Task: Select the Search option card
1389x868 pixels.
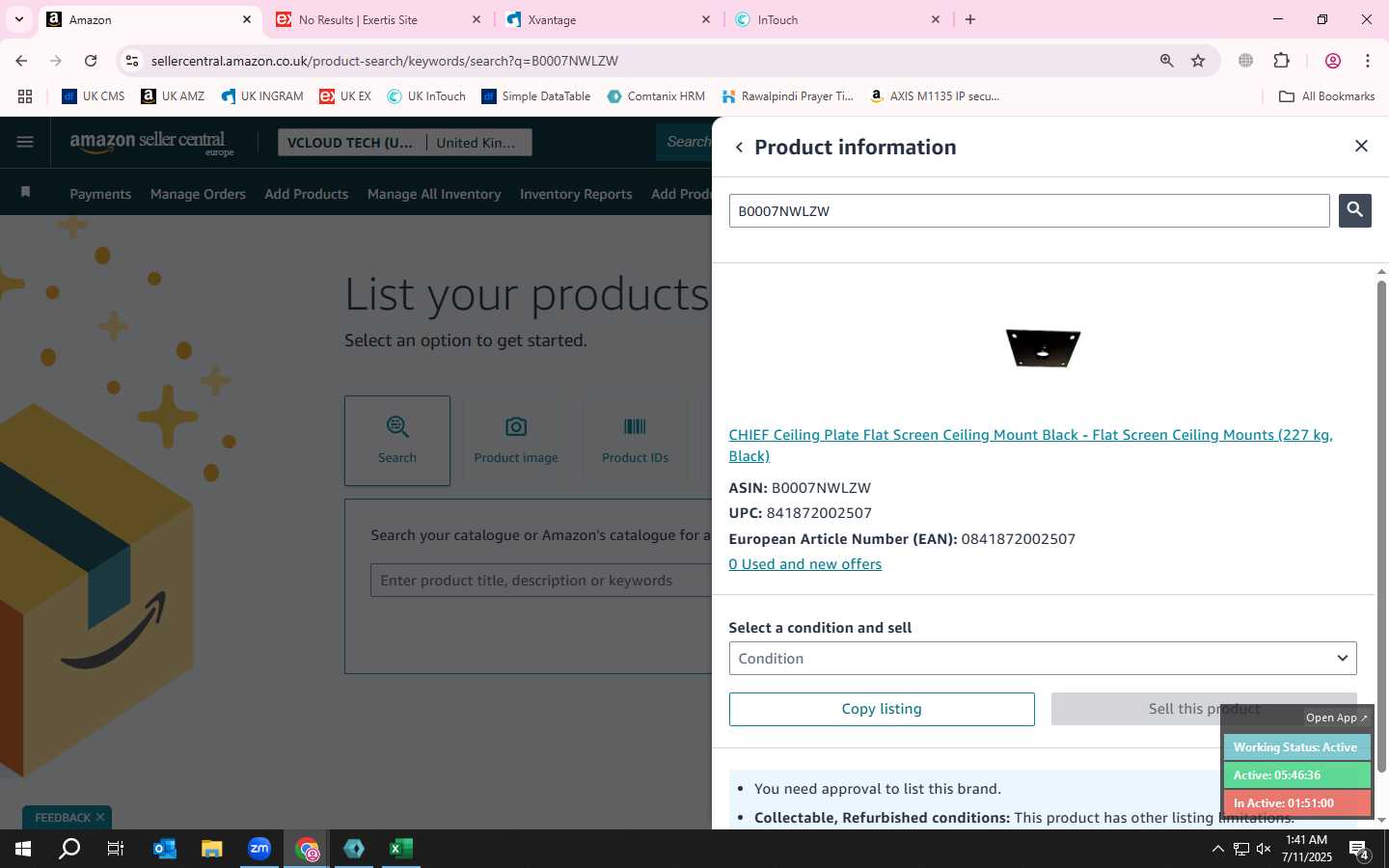Action: 397,441
